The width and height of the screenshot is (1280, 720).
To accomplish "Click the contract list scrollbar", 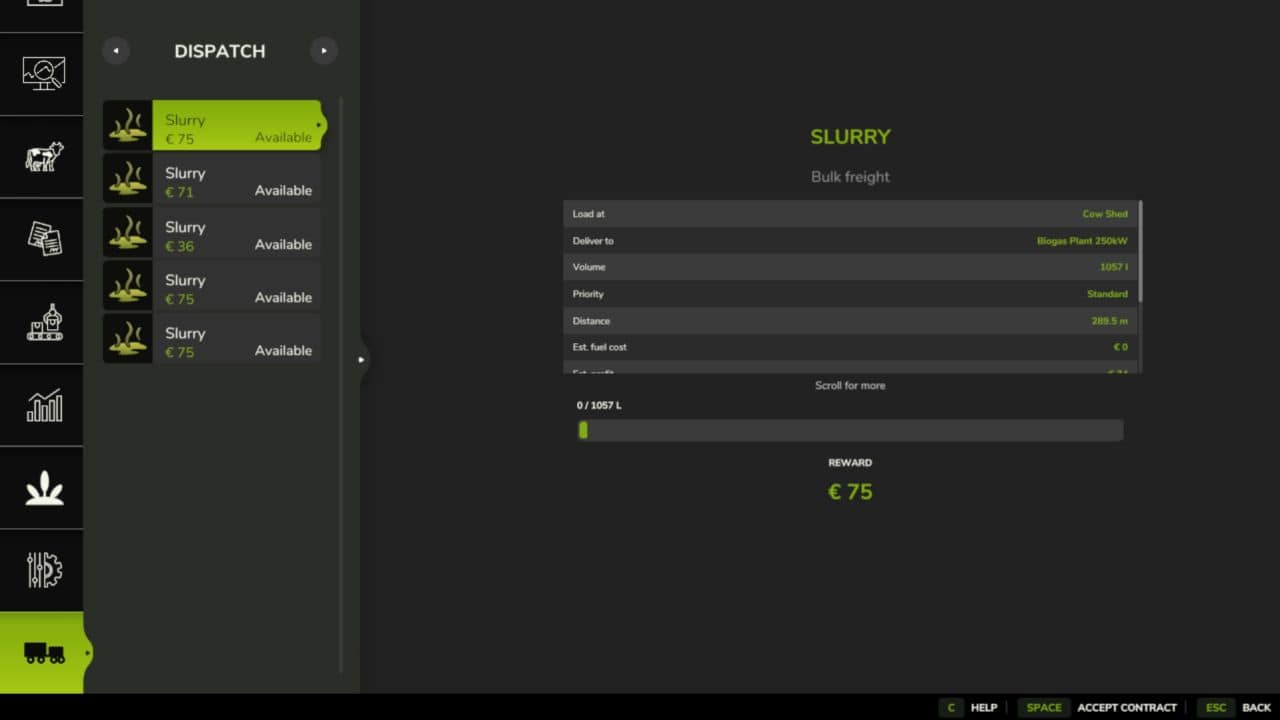I will 341,385.
